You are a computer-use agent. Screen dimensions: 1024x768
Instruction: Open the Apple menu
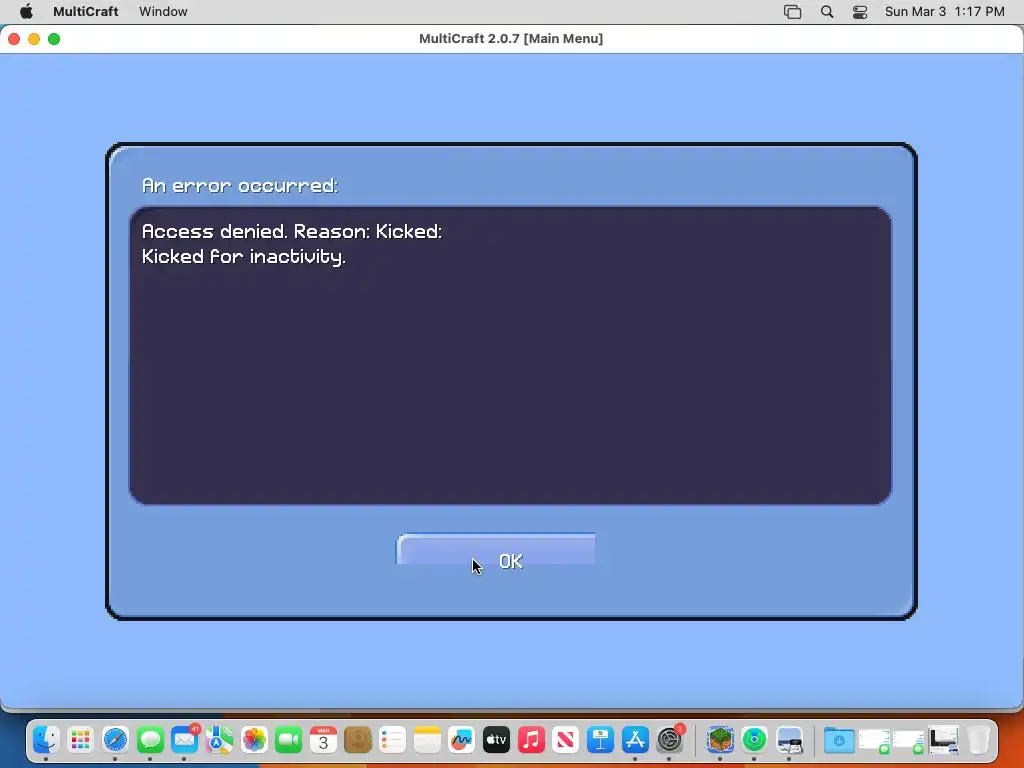tap(26, 12)
